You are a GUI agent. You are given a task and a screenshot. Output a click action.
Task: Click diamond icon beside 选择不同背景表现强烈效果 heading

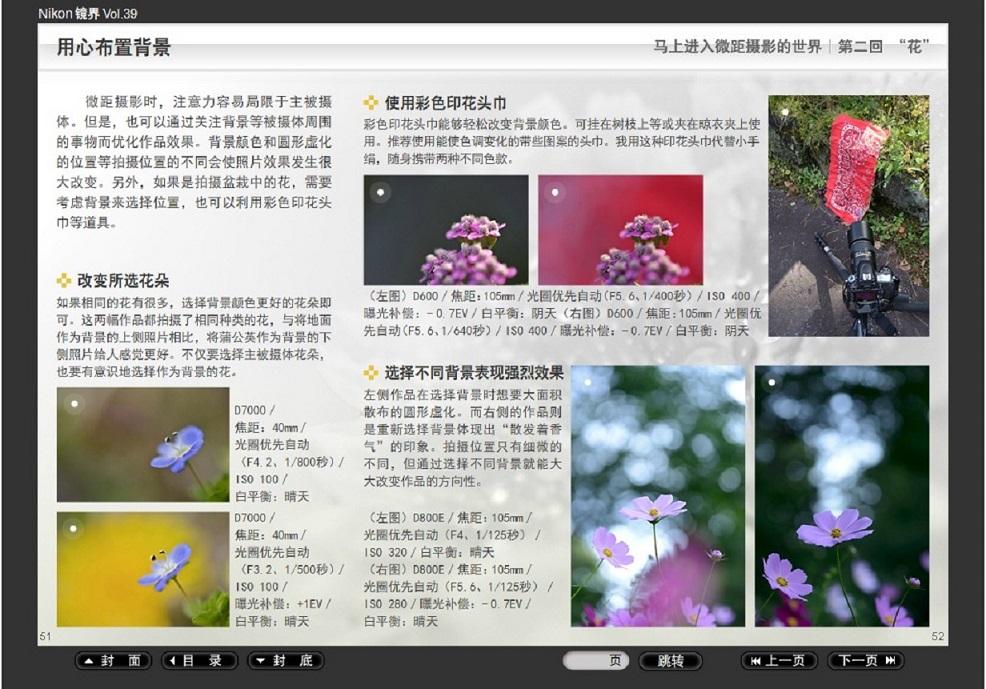(371, 373)
